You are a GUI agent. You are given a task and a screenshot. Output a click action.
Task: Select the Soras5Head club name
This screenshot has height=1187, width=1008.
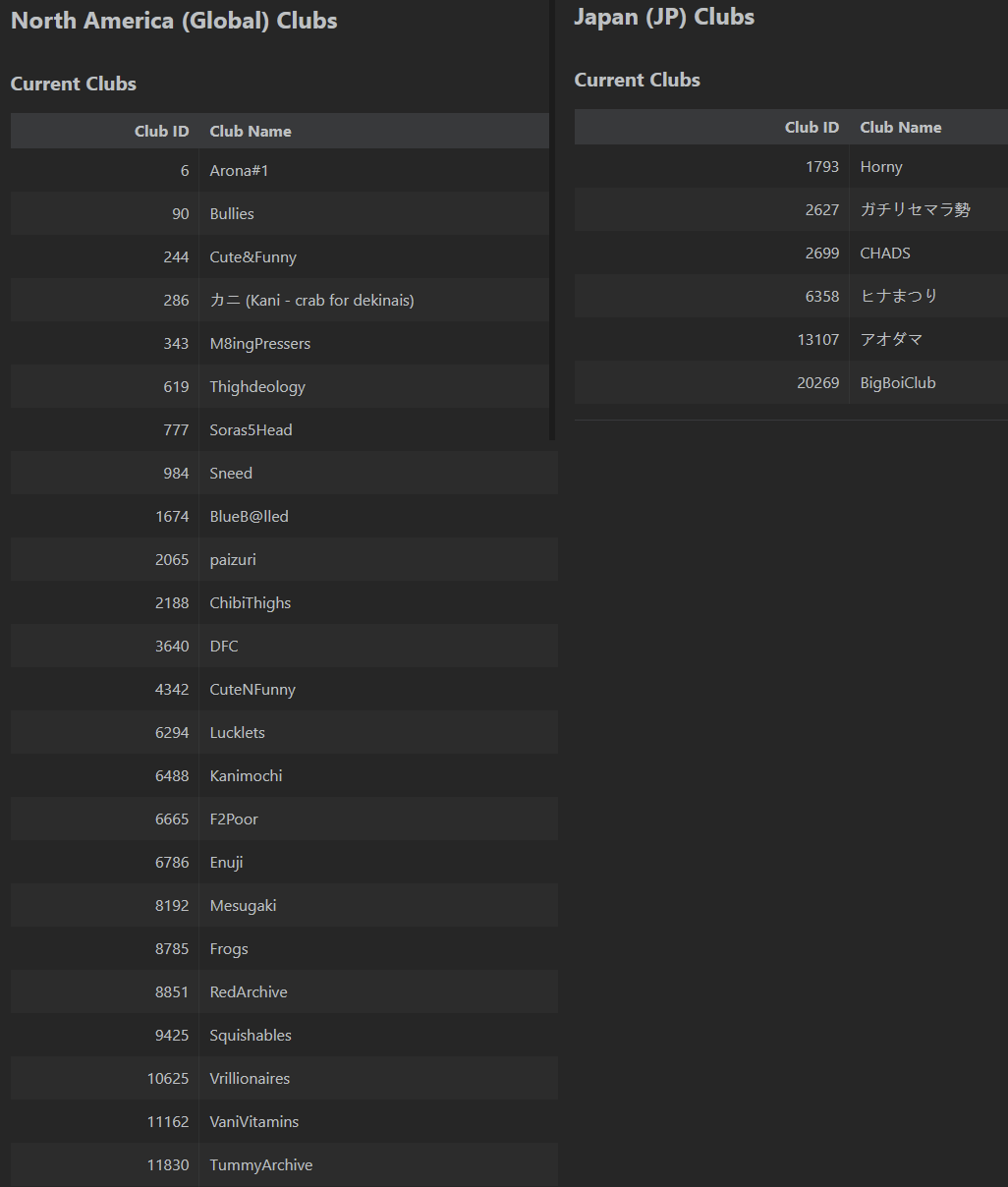[251, 429]
